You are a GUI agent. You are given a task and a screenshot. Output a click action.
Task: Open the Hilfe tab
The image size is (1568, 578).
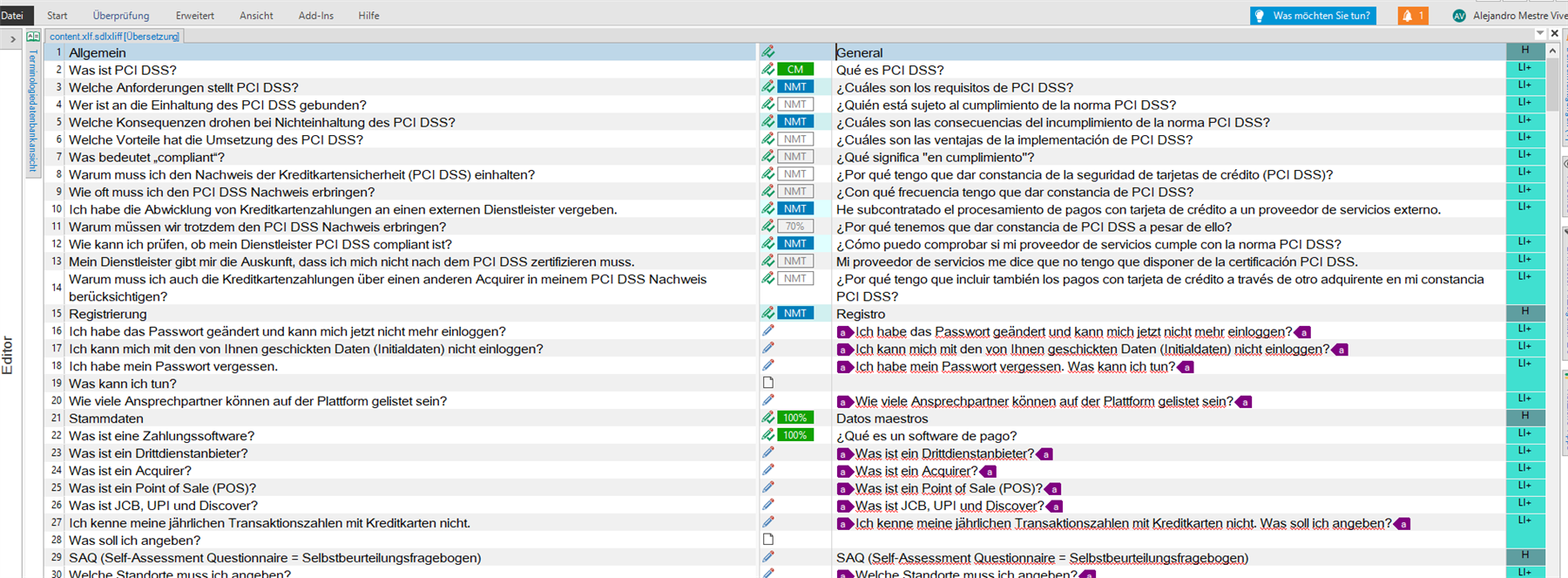click(368, 16)
